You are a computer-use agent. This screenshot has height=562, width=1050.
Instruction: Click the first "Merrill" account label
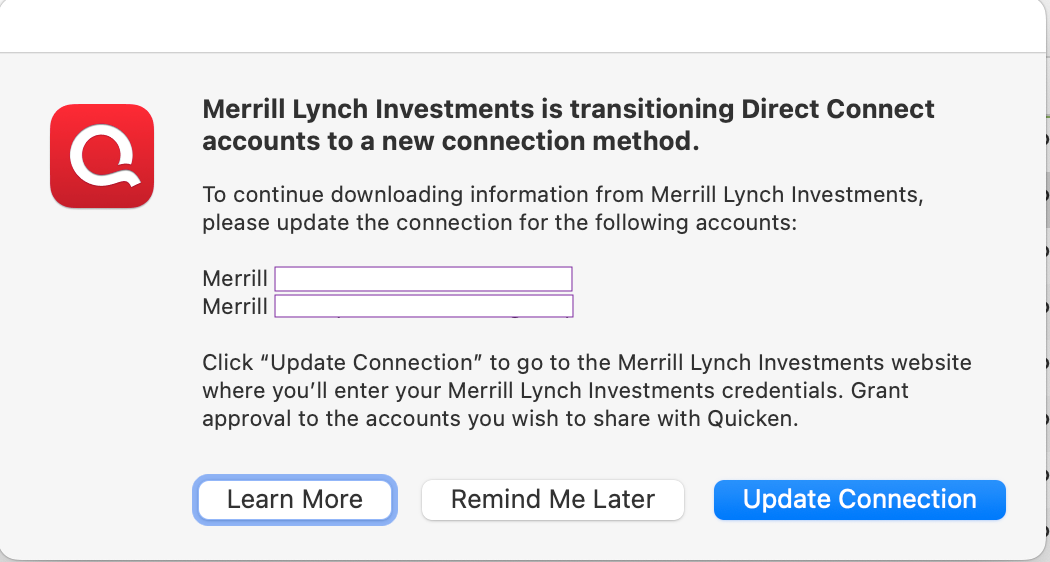[x=235, y=278]
